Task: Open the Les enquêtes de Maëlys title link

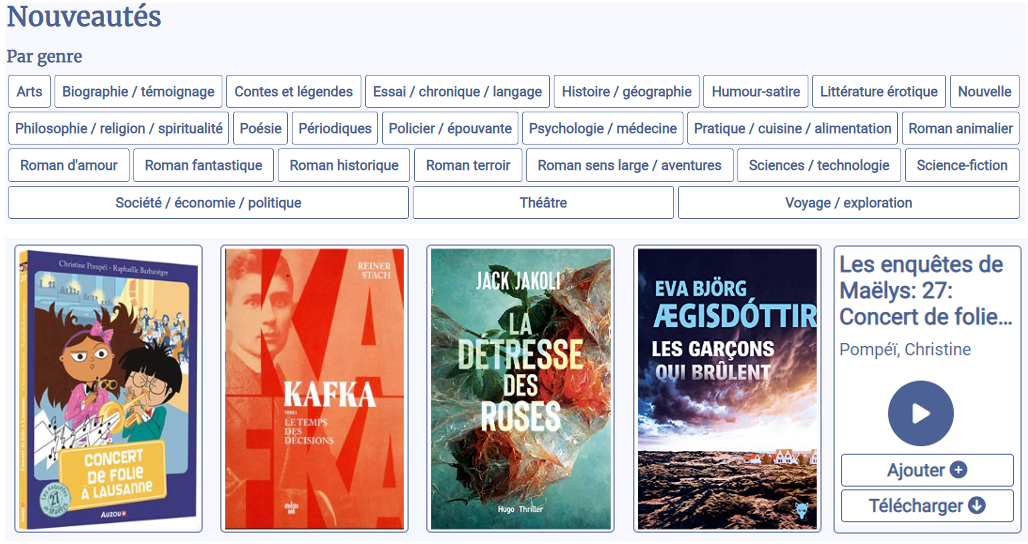Action: pos(921,291)
